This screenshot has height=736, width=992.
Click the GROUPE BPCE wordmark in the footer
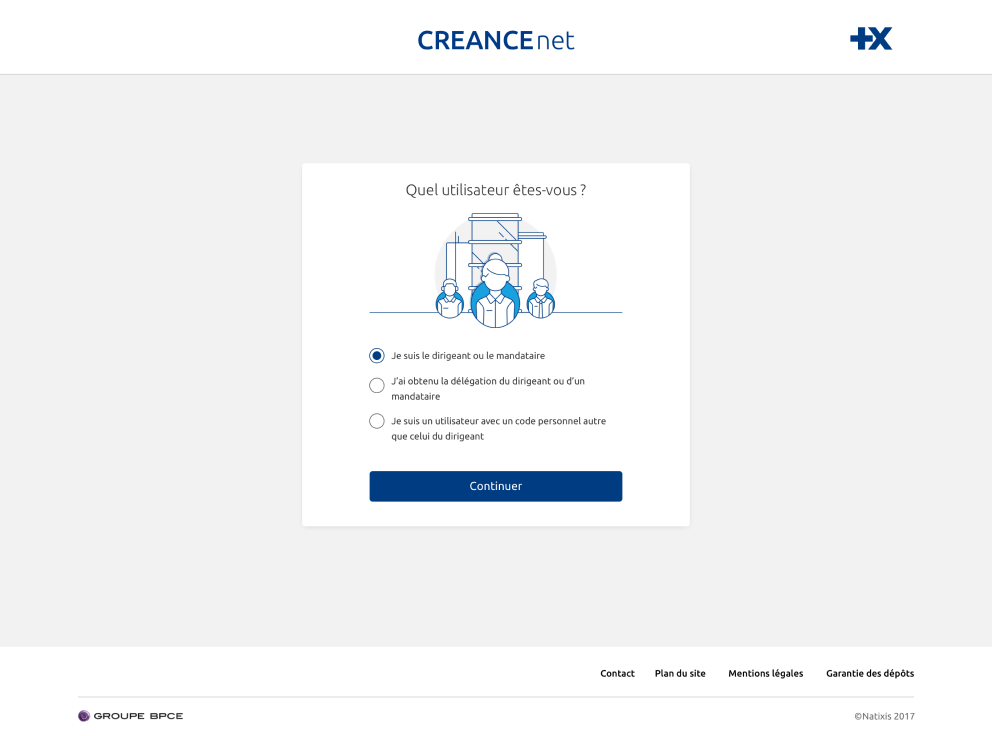(x=138, y=716)
